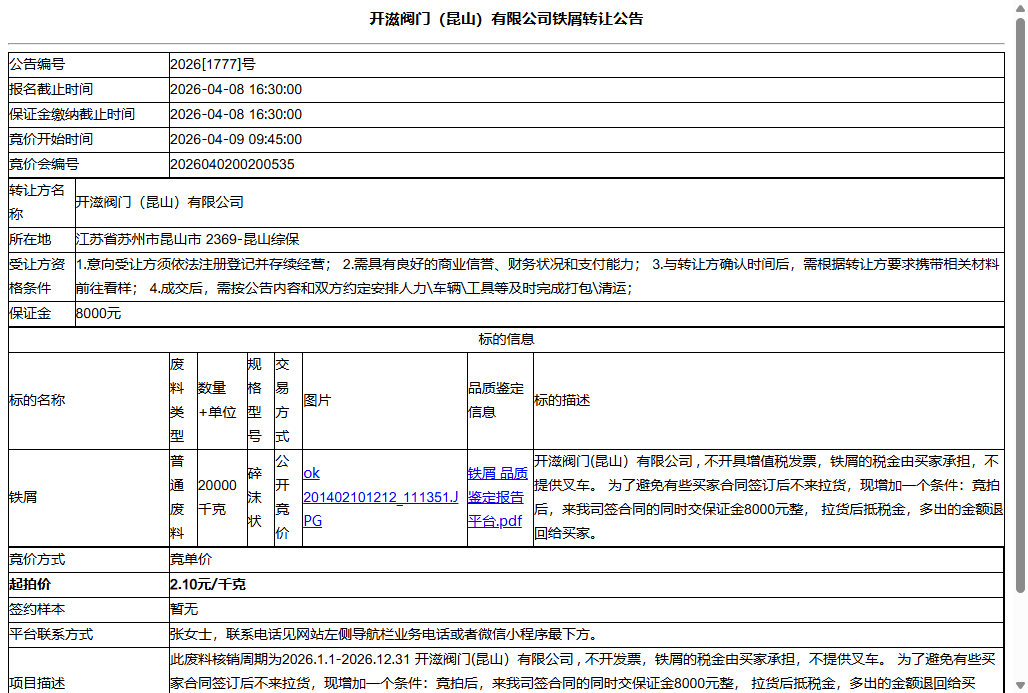1028x693 pixels.
Task: Click the 签约样本 value 暂无
Action: [x=184, y=609]
